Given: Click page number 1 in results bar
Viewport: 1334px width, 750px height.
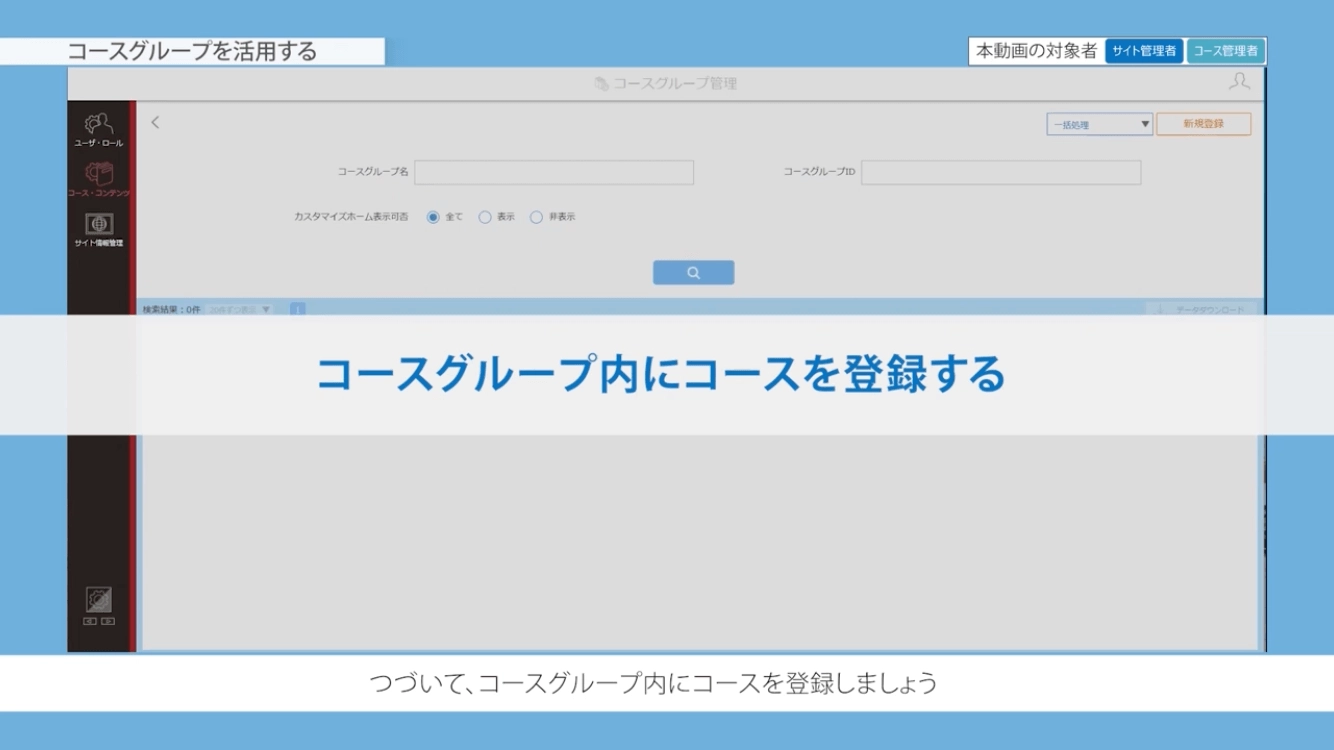Looking at the screenshot, I should (298, 310).
